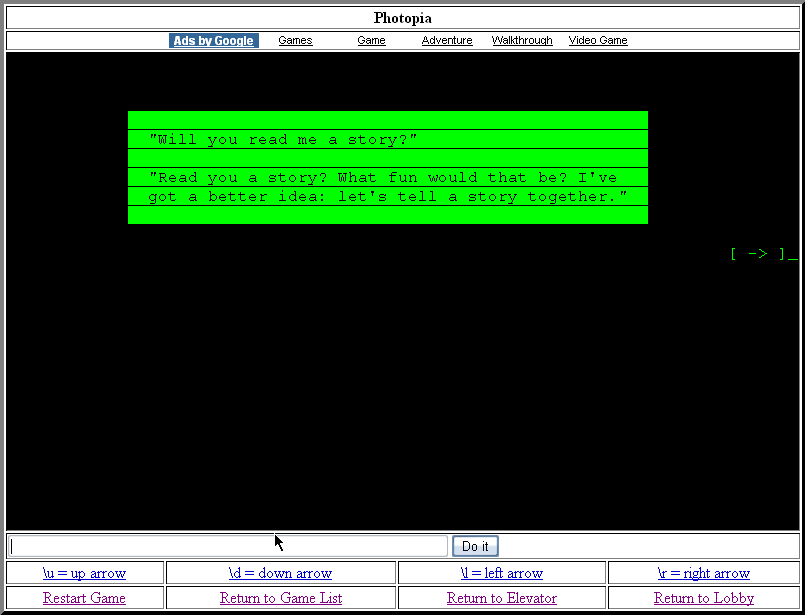The width and height of the screenshot is (805, 615).
Task: Open the Games navigation link
Action: pyautogui.click(x=295, y=40)
